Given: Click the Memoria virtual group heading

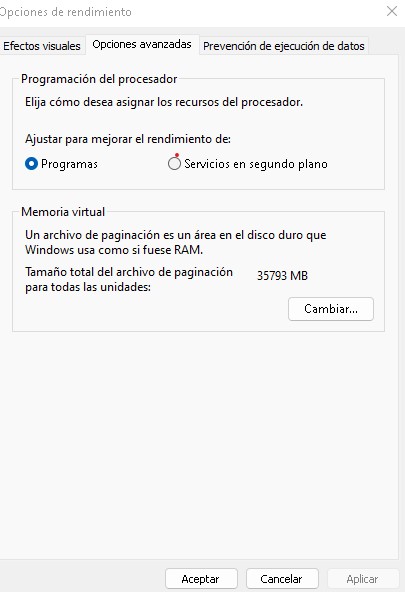Looking at the screenshot, I should point(63,212).
